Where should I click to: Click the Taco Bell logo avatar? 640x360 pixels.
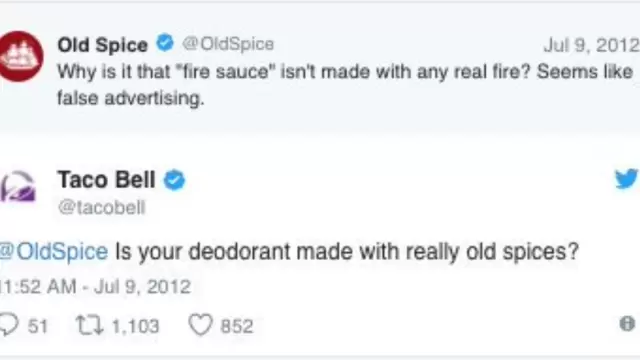pos(18,187)
